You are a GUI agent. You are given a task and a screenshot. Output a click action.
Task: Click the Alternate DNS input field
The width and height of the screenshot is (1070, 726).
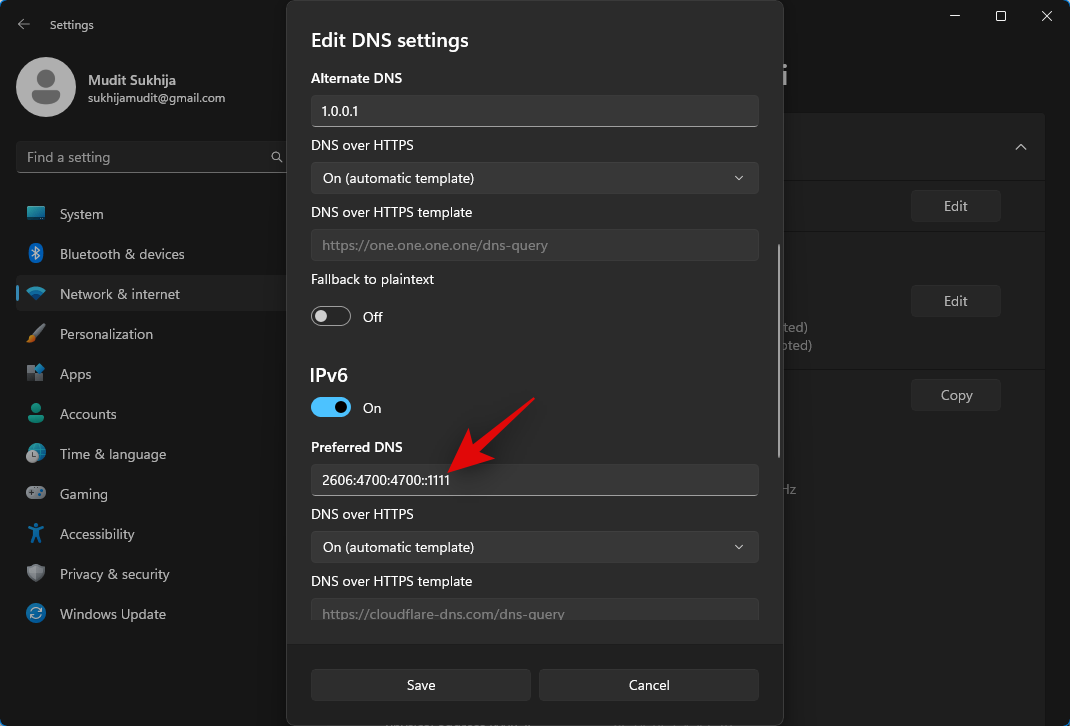click(x=534, y=111)
